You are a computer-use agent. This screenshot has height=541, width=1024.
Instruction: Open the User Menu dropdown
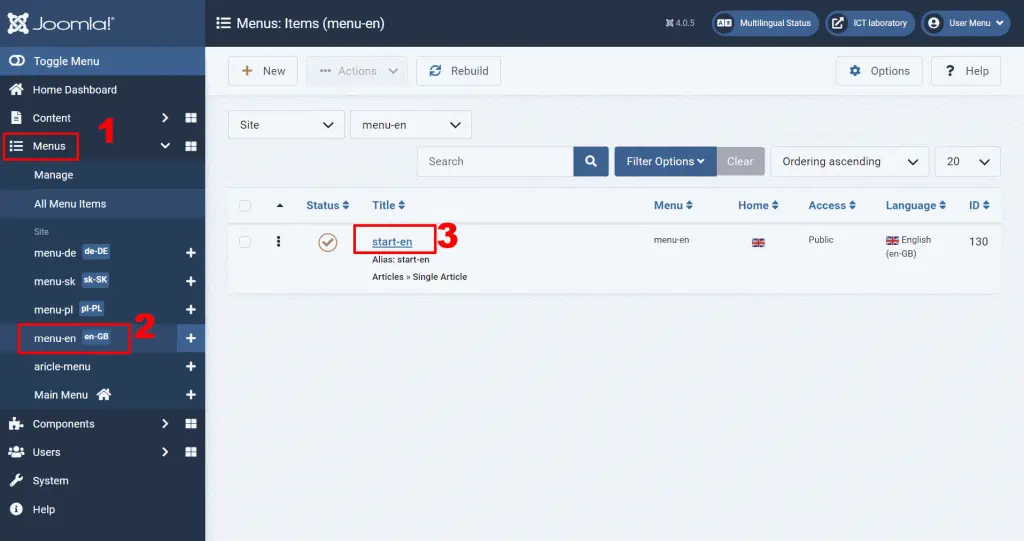point(966,23)
